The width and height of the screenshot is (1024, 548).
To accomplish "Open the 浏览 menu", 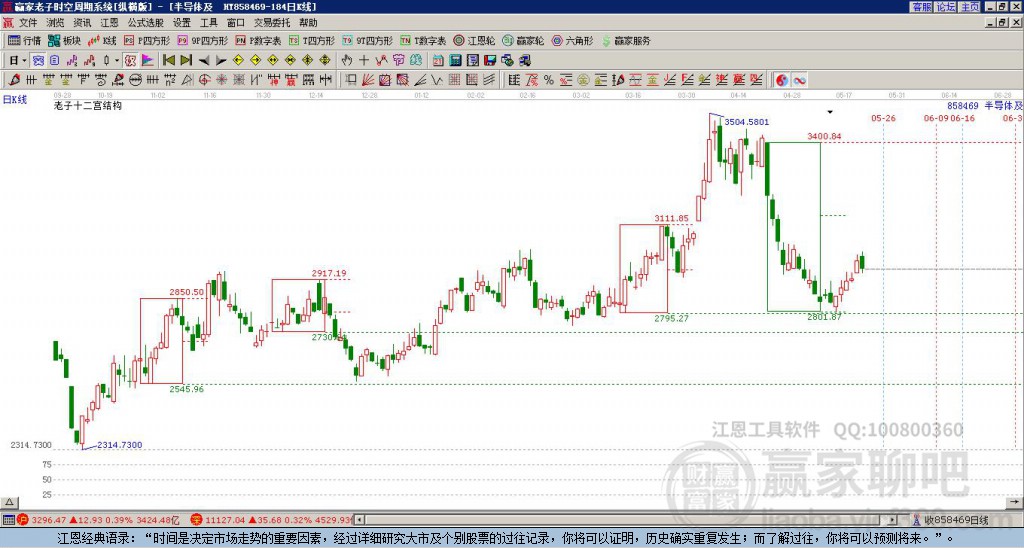I will coord(55,23).
